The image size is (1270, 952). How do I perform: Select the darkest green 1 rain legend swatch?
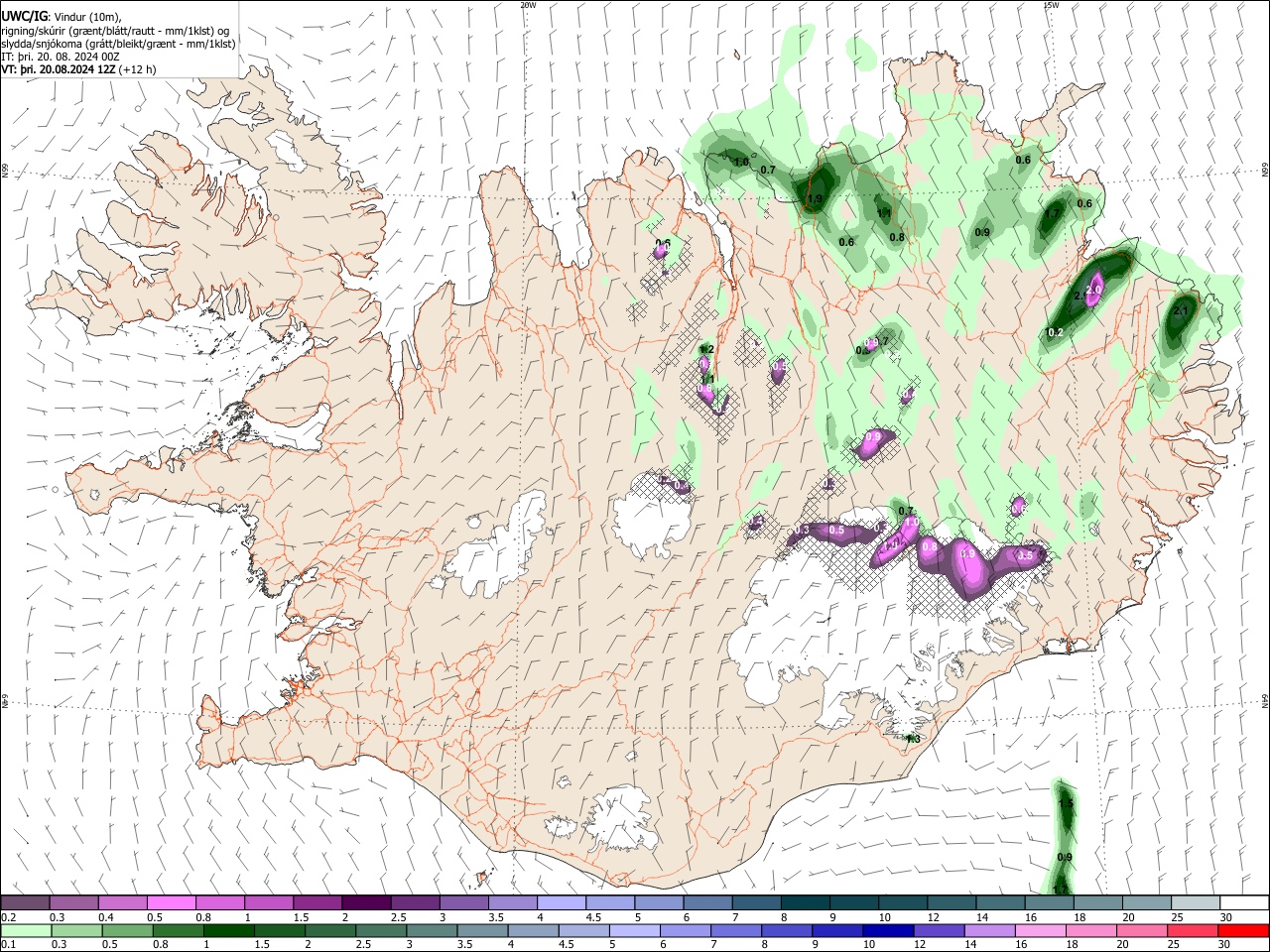coord(229,930)
